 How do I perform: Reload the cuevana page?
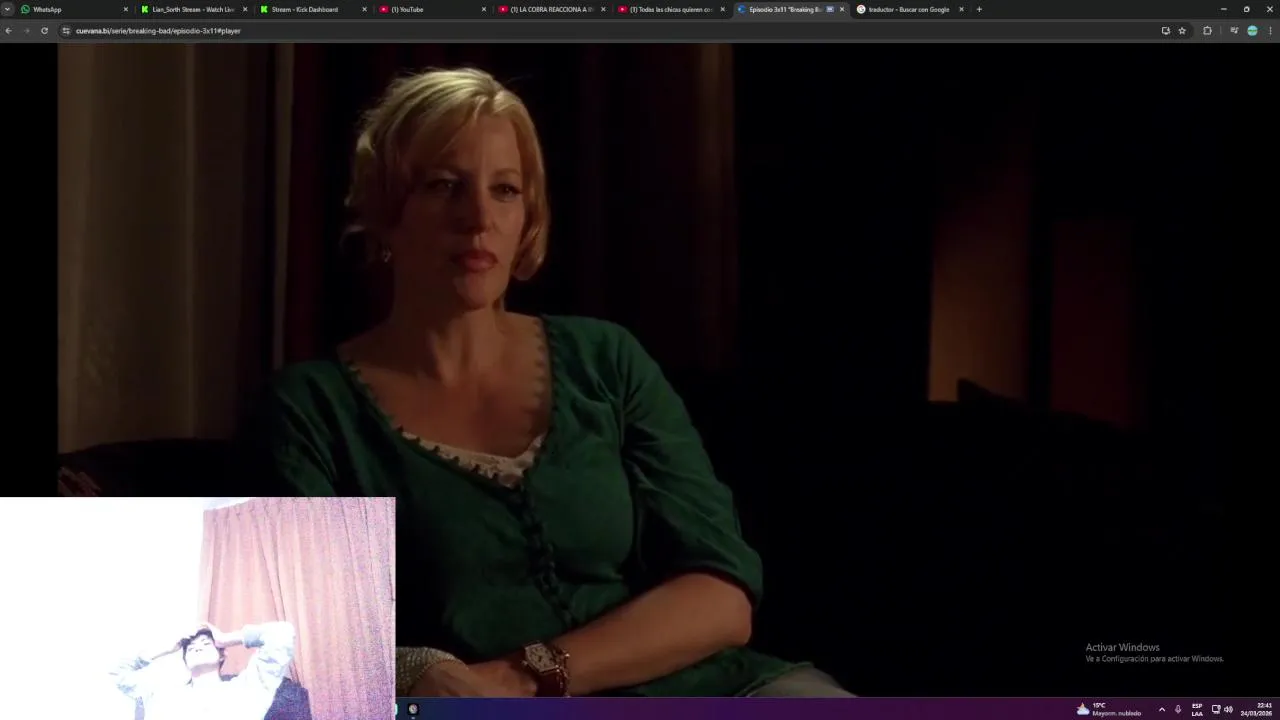coord(44,31)
